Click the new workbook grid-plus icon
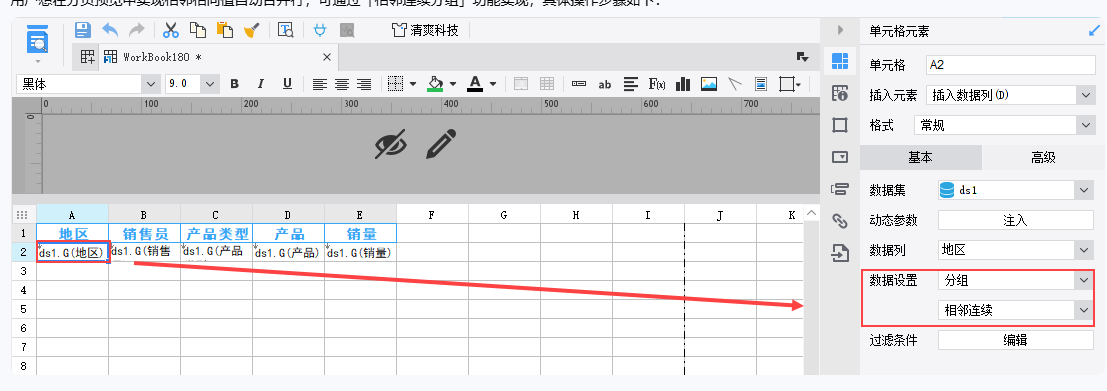This screenshot has height=391, width=1107. (88, 57)
